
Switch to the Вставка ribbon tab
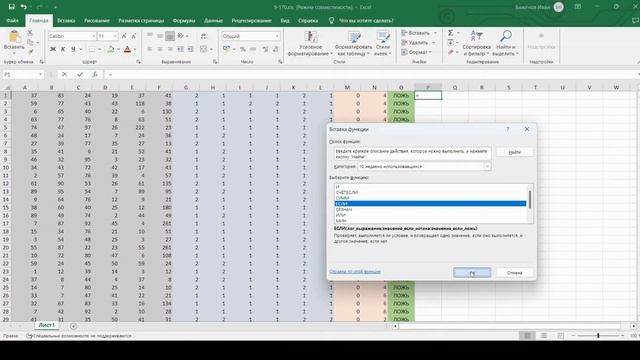(x=66, y=20)
